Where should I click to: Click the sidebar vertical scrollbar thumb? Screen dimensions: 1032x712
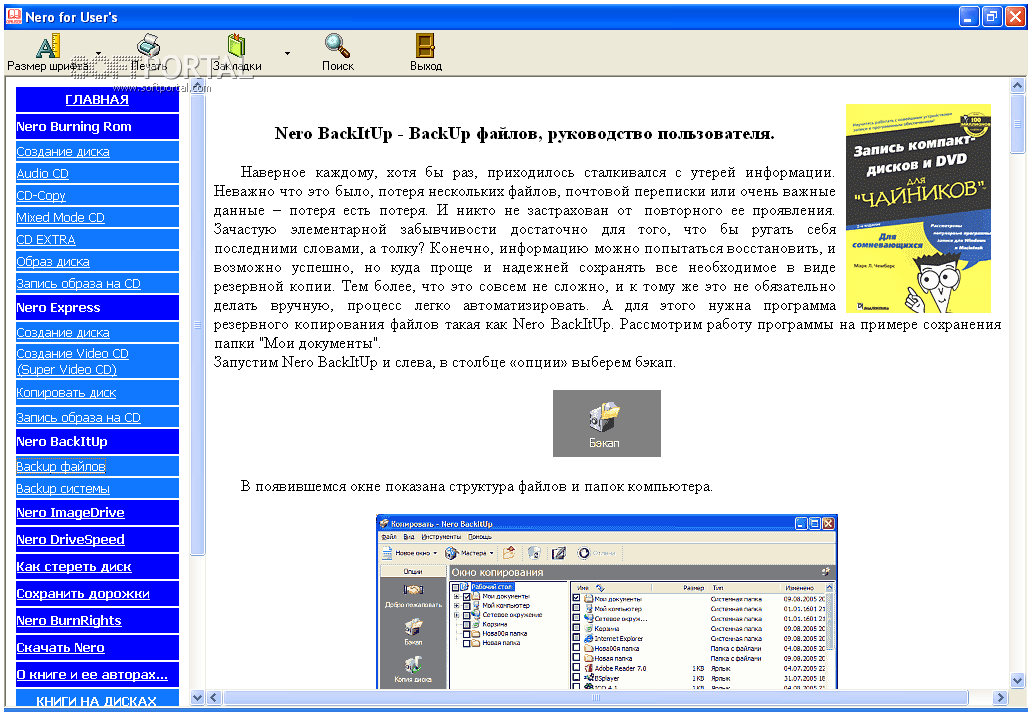pyautogui.click(x=197, y=324)
